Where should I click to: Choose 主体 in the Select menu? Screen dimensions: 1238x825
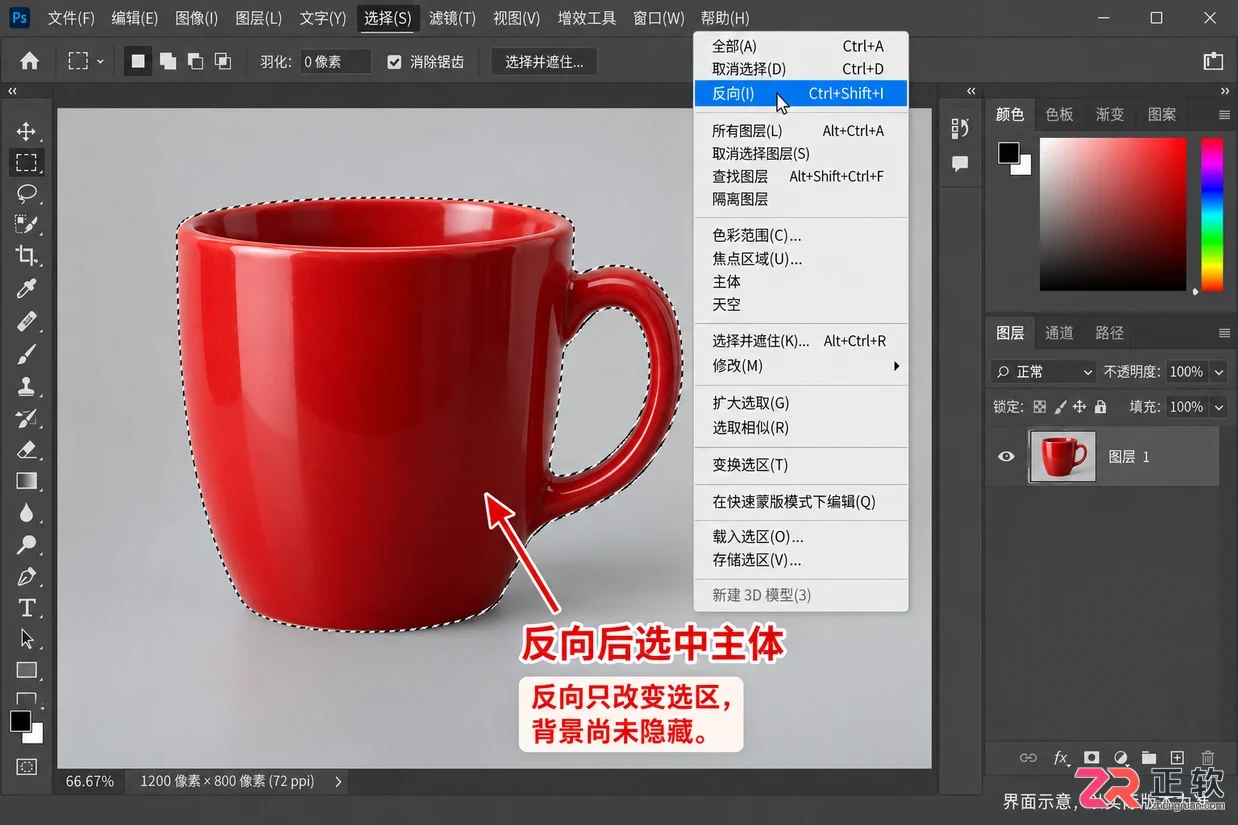coord(801,282)
